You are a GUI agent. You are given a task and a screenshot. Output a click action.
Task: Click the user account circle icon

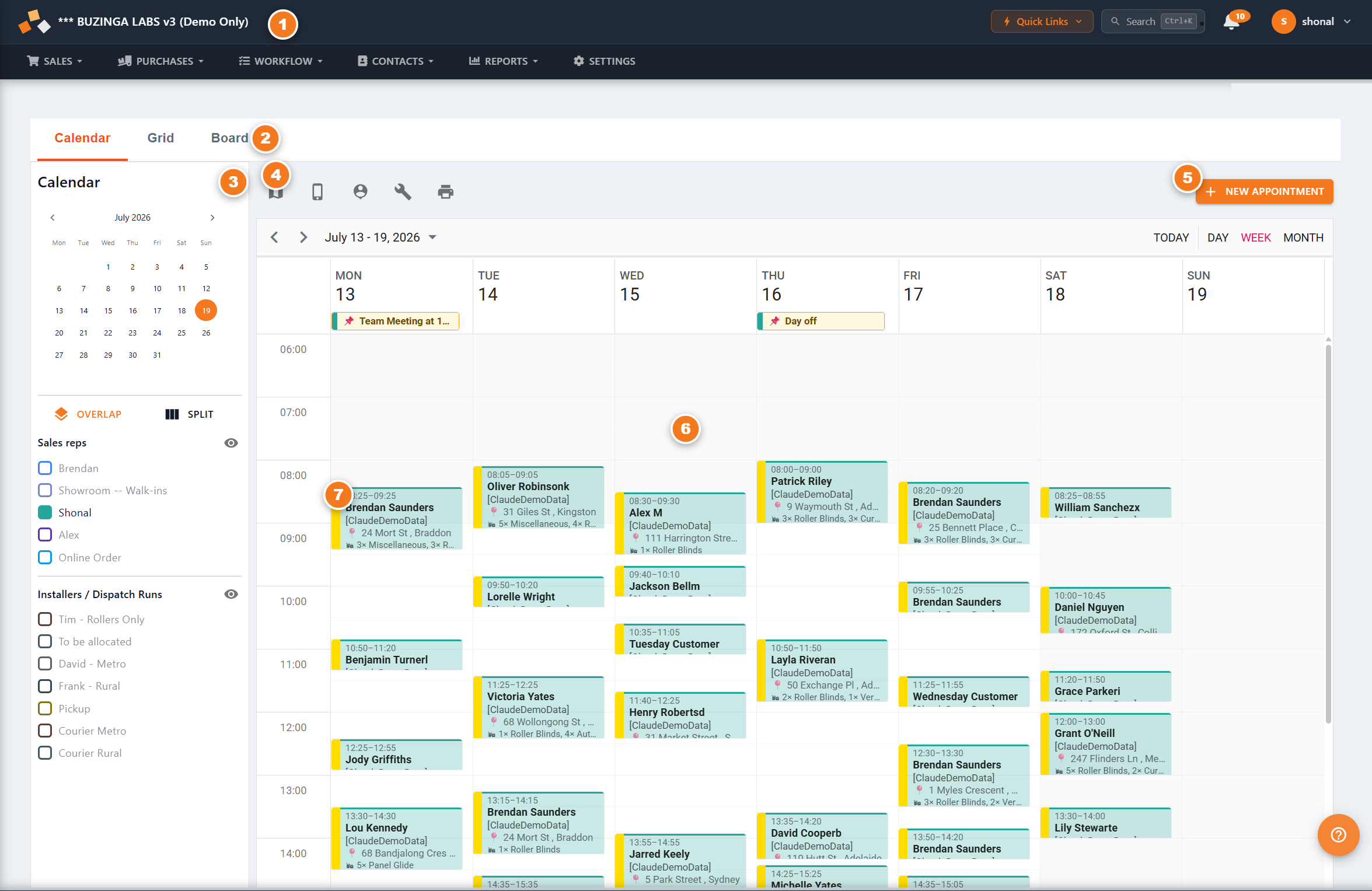coord(361,192)
